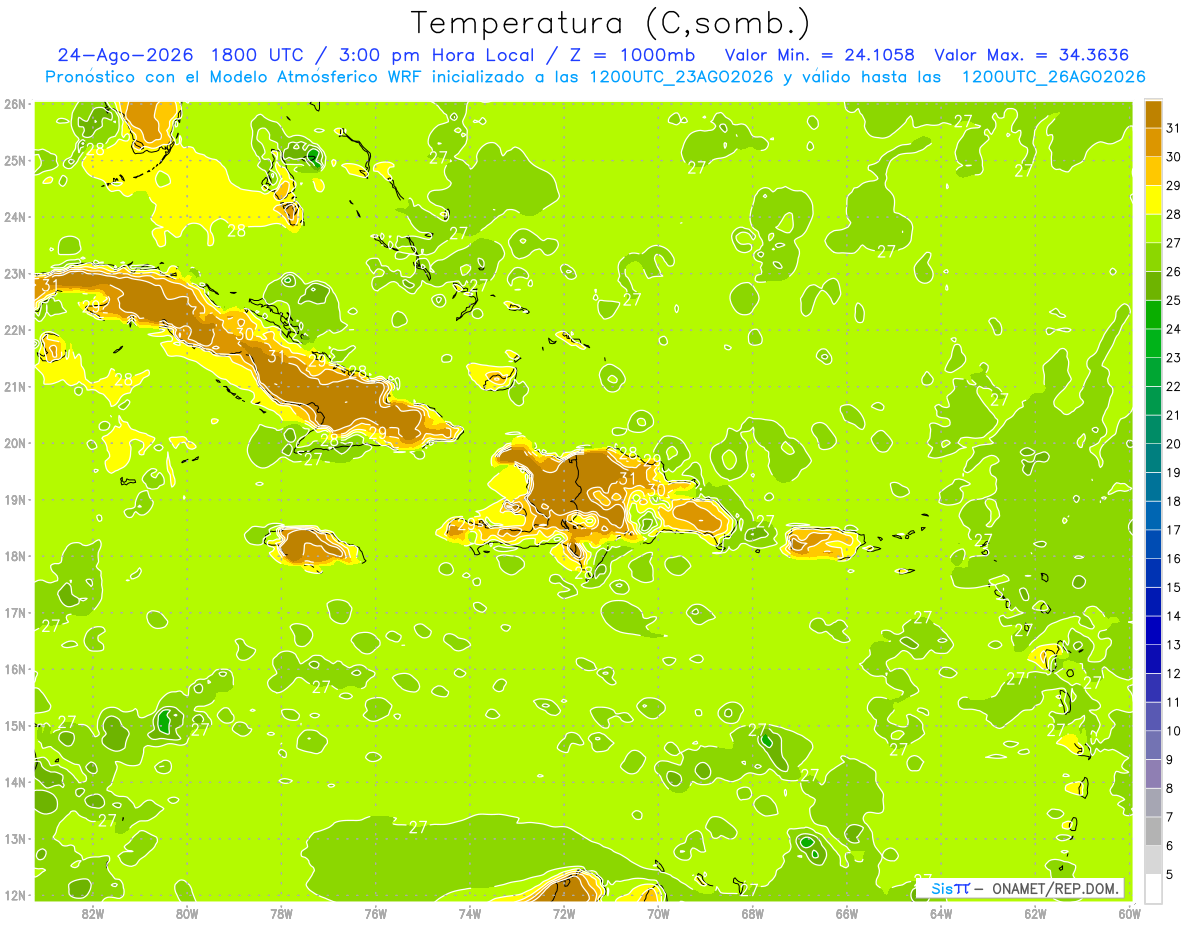The image size is (1200, 927).
Task: Pick the color bar segment between 28 and 29
Action: (1153, 200)
